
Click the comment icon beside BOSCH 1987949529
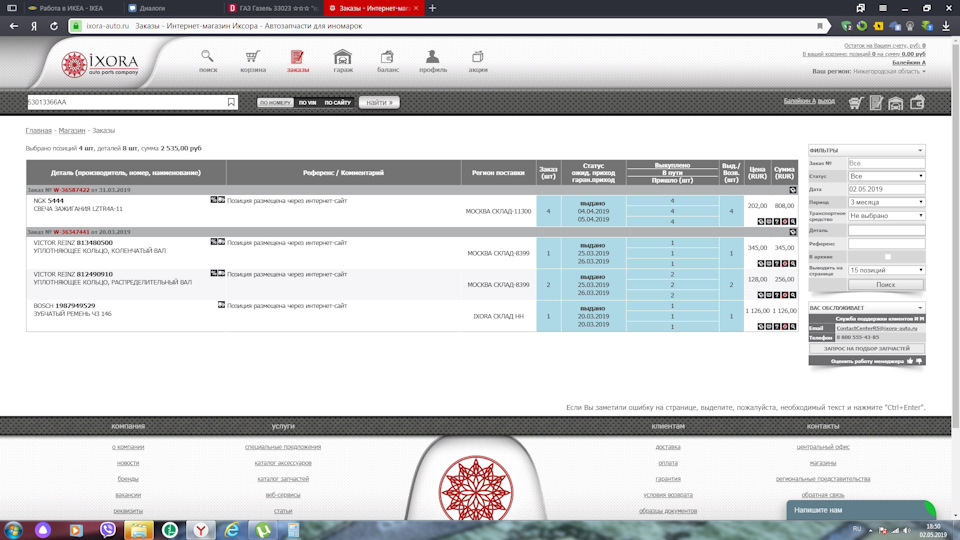(221, 304)
